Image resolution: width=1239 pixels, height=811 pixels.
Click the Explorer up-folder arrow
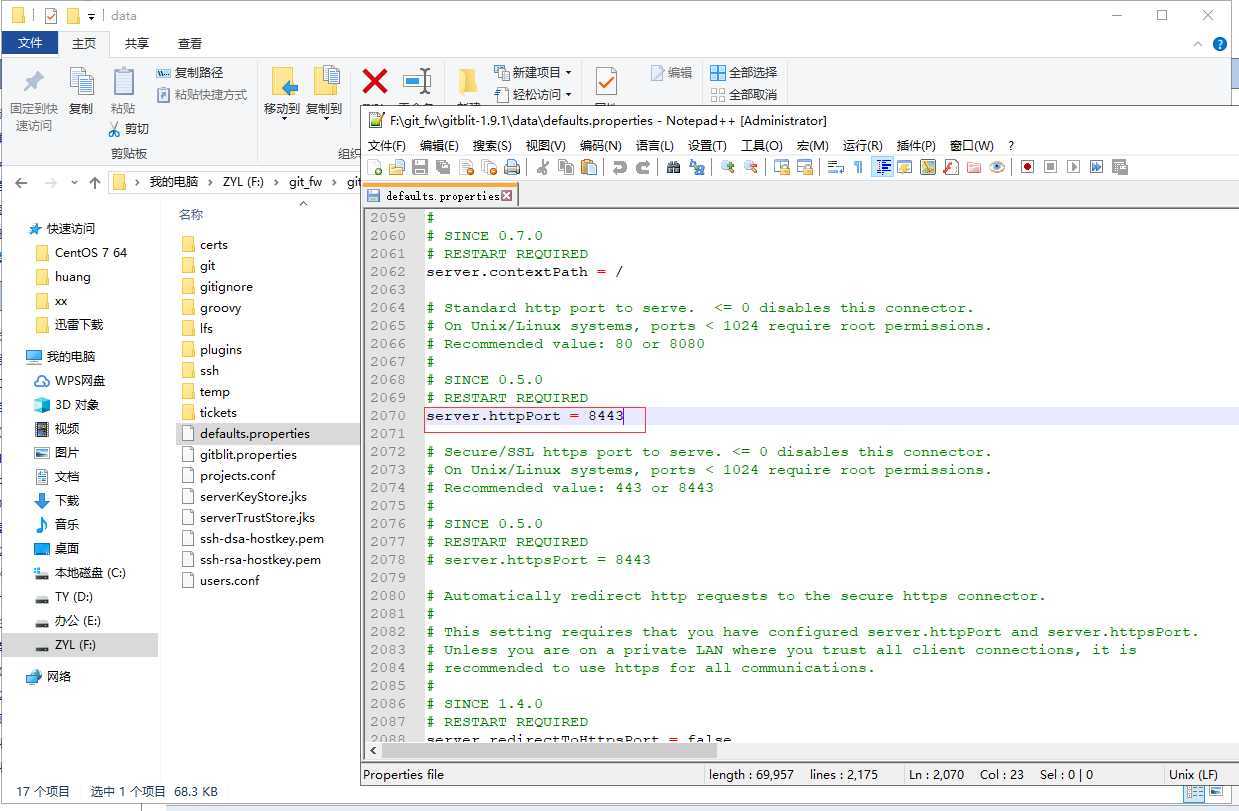click(95, 183)
